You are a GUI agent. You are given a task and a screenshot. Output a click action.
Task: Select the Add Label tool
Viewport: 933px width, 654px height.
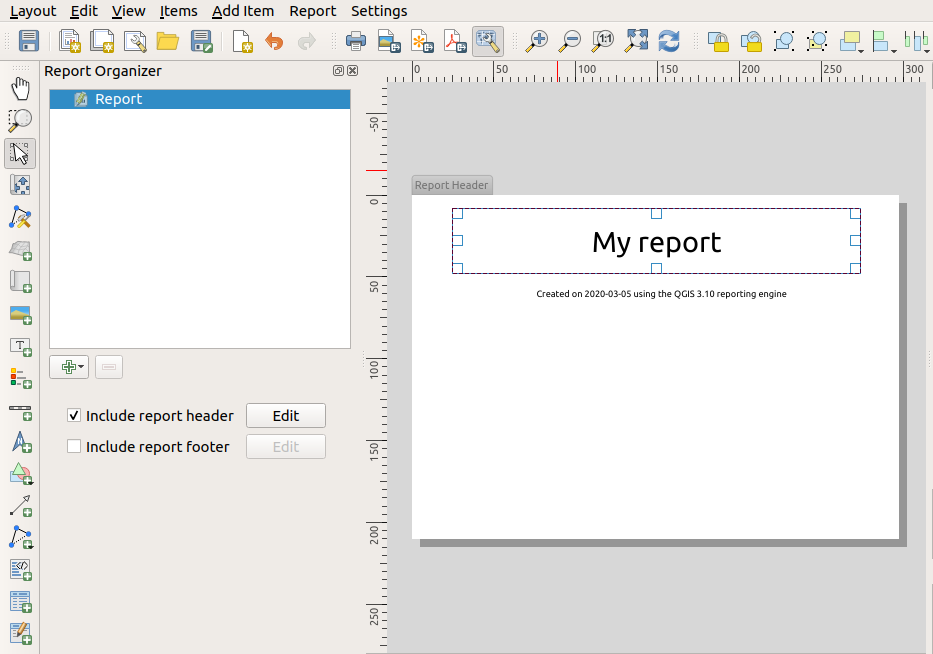(x=20, y=346)
